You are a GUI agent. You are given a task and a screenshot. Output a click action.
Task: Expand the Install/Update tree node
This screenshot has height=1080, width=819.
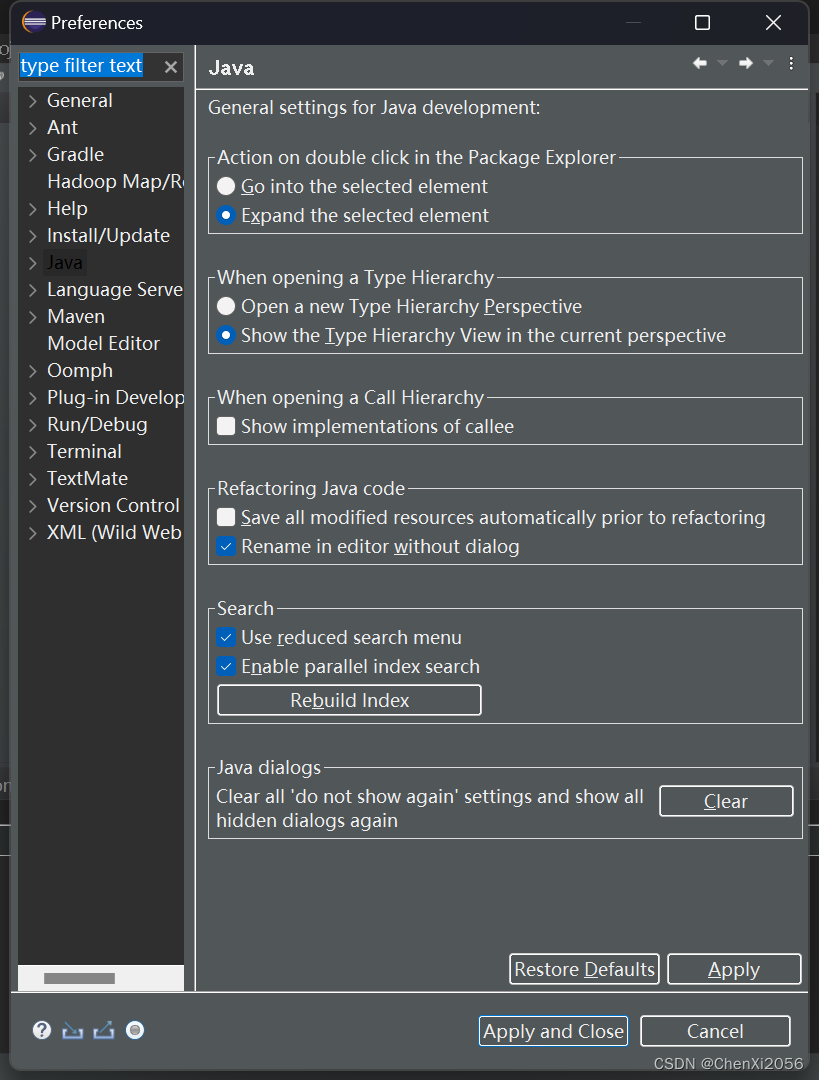[x=32, y=236]
